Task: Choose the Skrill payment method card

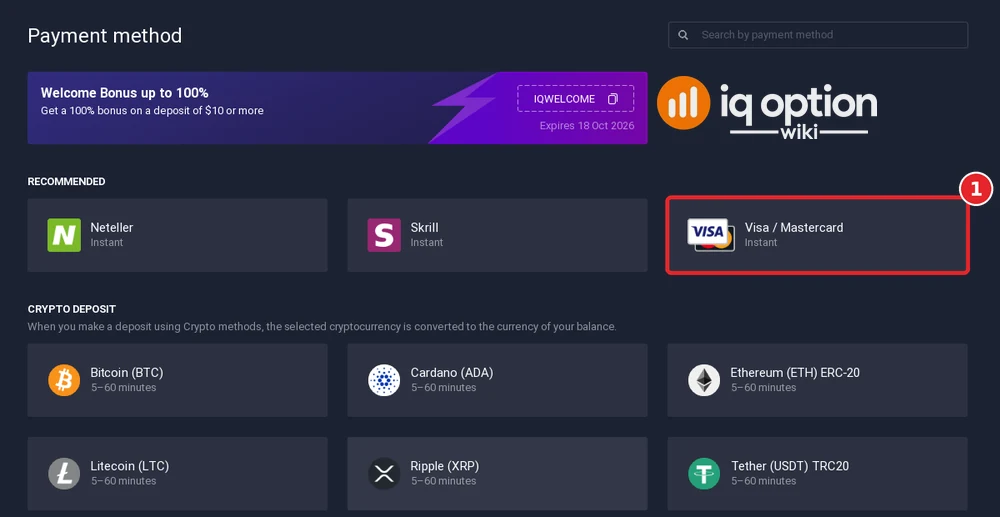Action: 497,235
